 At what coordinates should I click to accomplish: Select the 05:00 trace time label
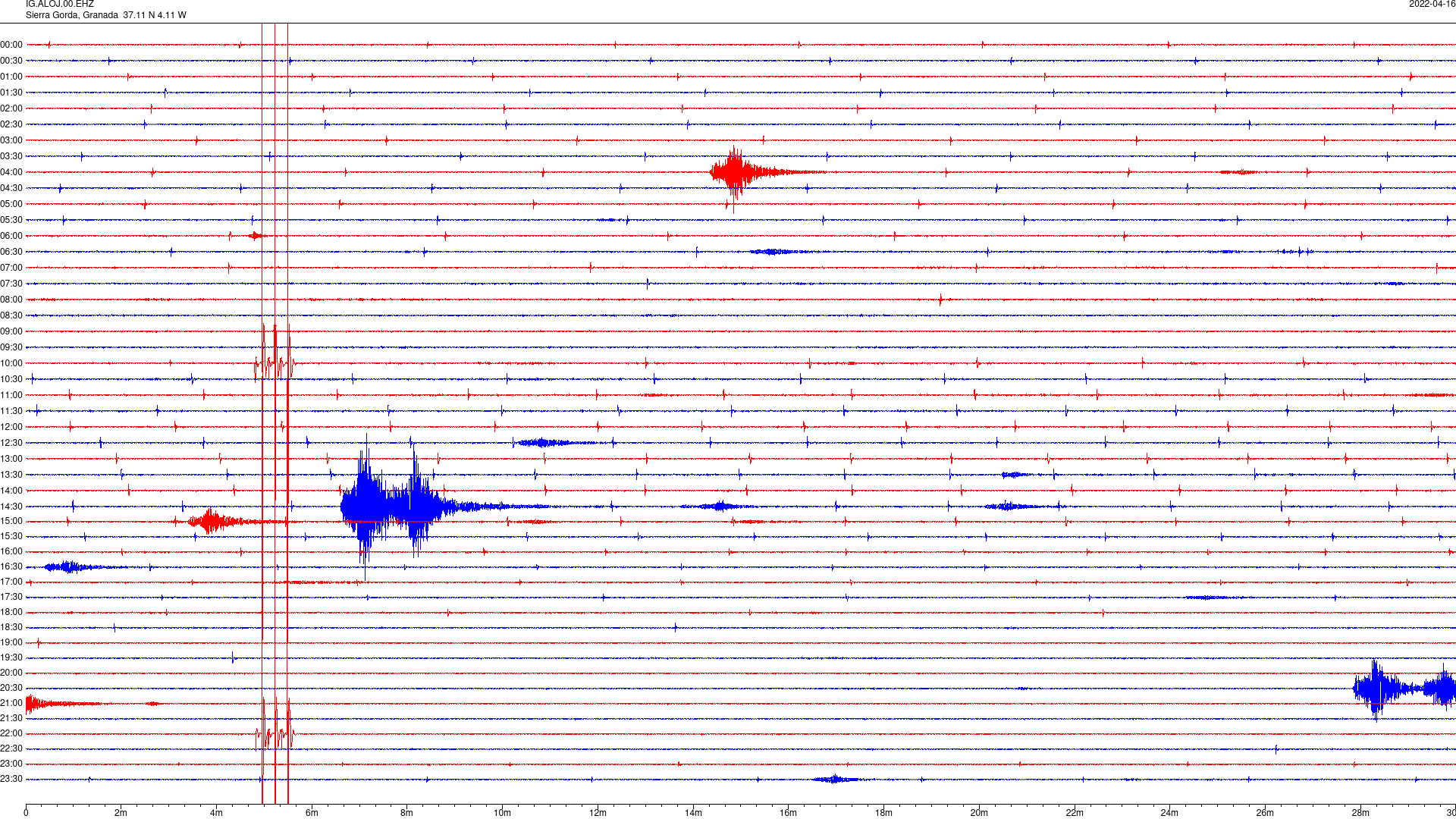[11, 204]
